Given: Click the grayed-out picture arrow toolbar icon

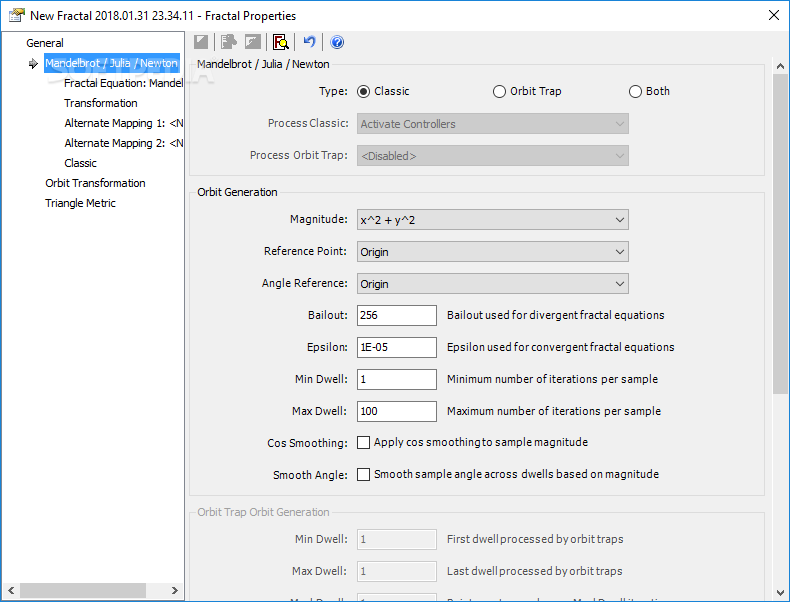Looking at the screenshot, I should [x=252, y=42].
